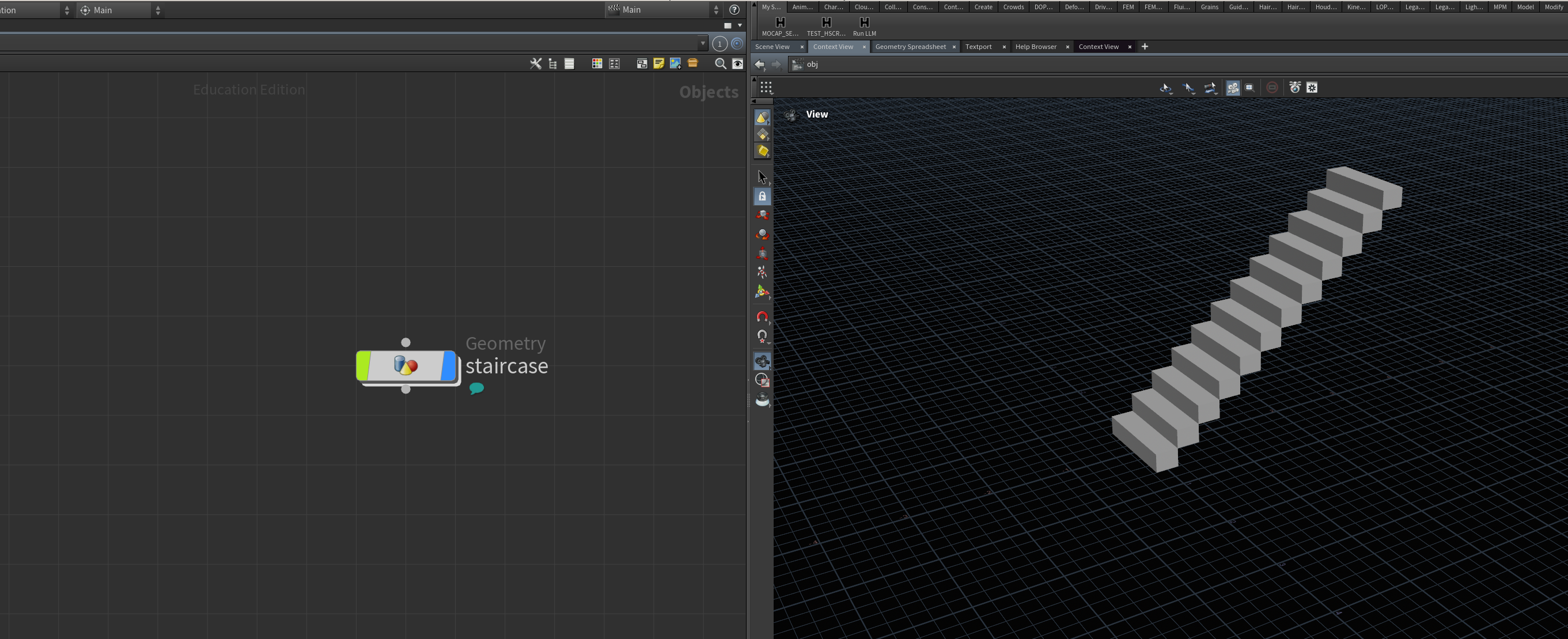Screen dimensions: 1568x639
Task: Toggle the highlighted camera button in viewport top bar
Action: 1233,88
